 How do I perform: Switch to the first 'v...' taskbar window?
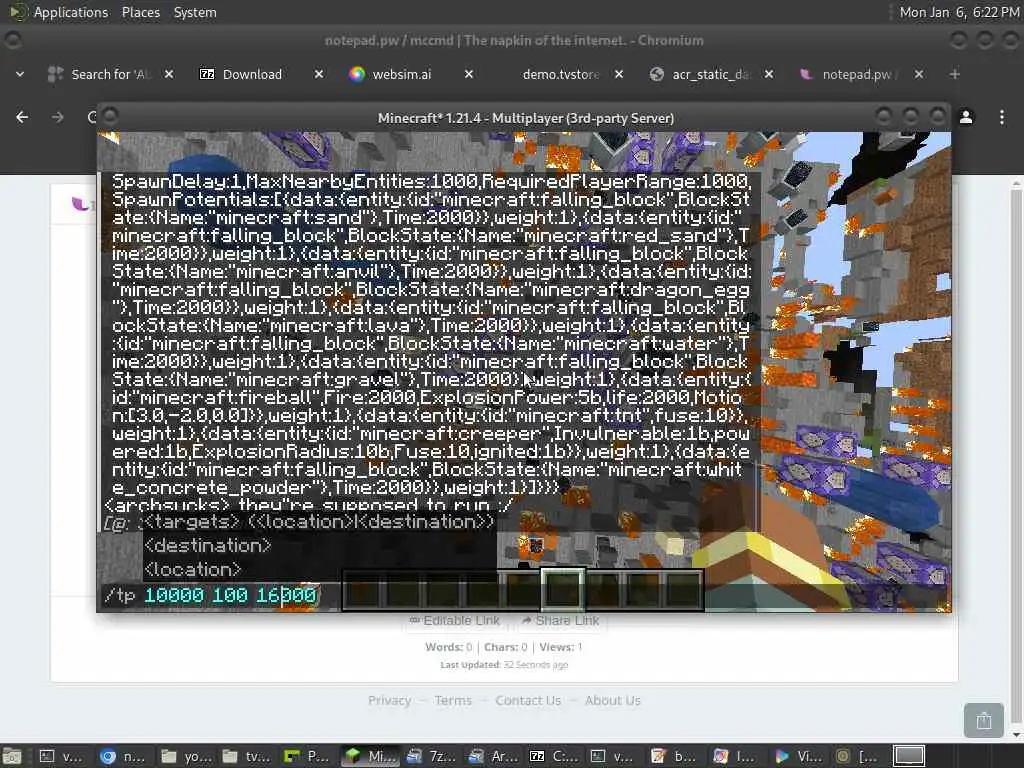point(62,756)
